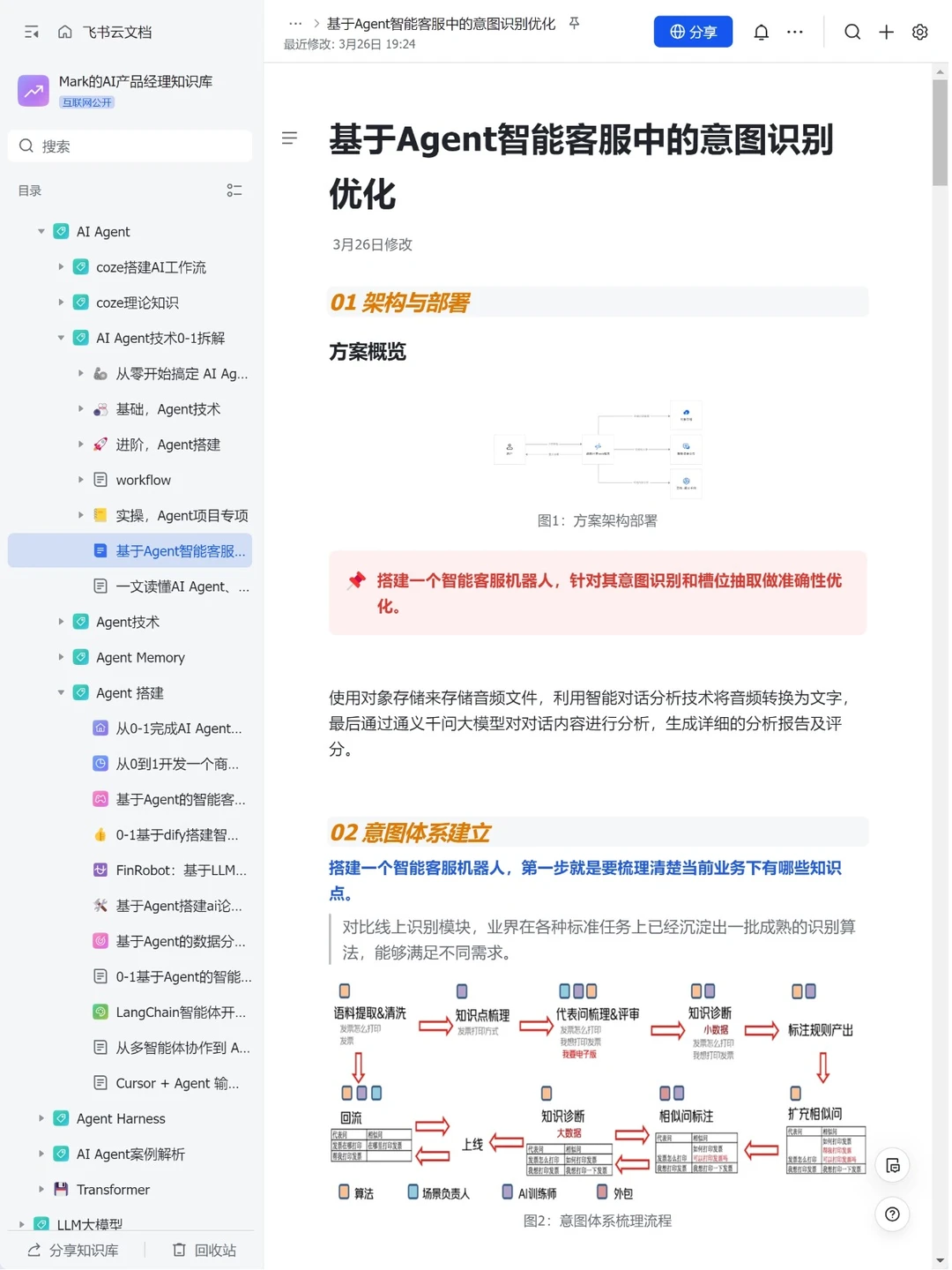Expand AI Agent案例解析 node arrow
Image resolution: width=952 pixels, height=1270 pixels.
tap(41, 1154)
